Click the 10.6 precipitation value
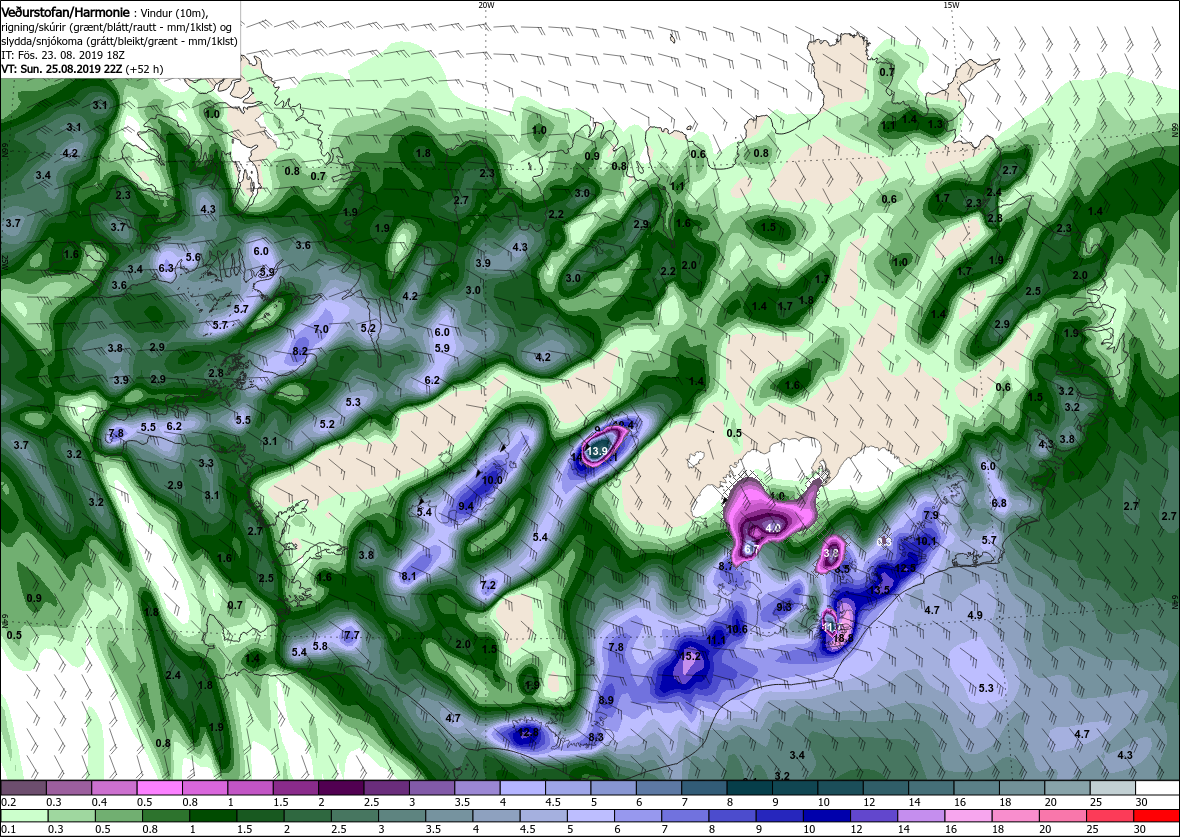Screen dimensions: 1180x837 tap(738, 630)
